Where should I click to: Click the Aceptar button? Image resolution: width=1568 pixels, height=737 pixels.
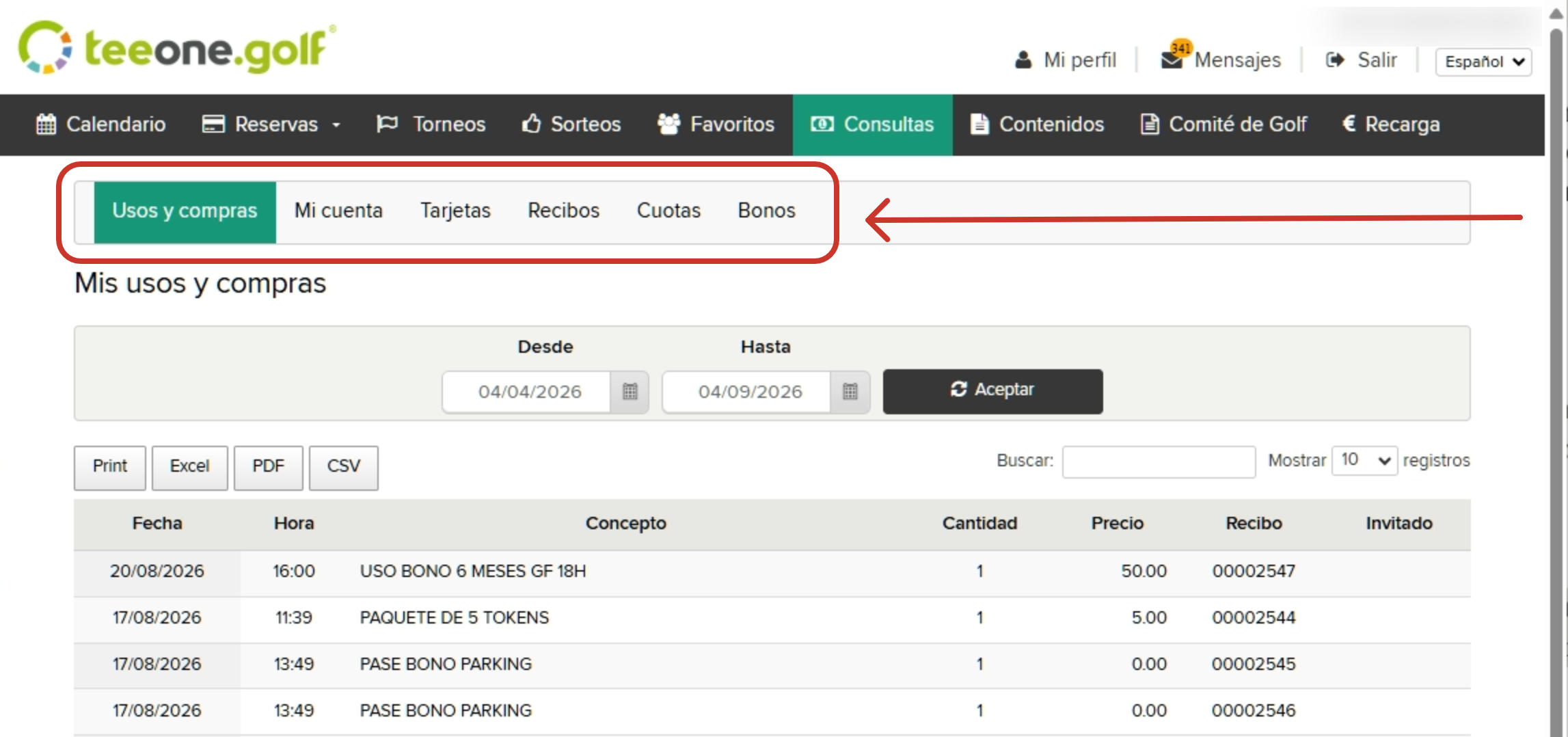(x=992, y=391)
